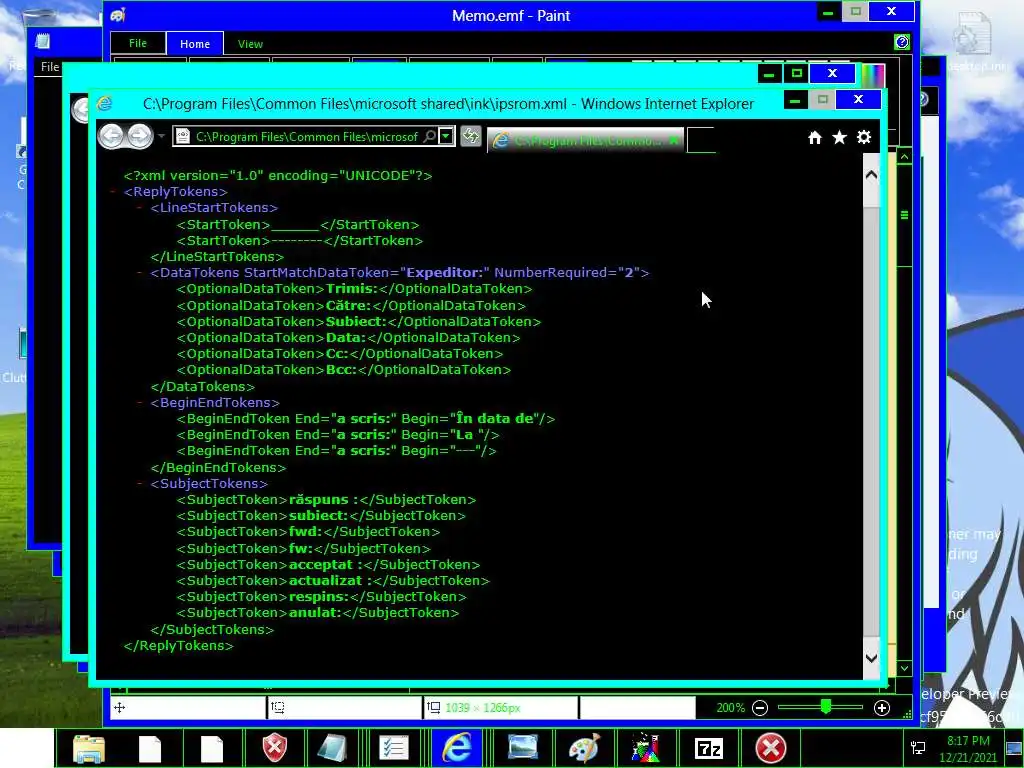
Task: Open the picture viewer icon on taskbar
Action: point(522,748)
